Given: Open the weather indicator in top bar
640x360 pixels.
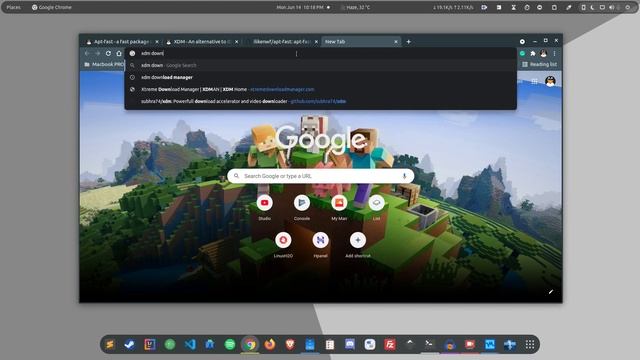Looking at the screenshot, I should click(356, 7).
